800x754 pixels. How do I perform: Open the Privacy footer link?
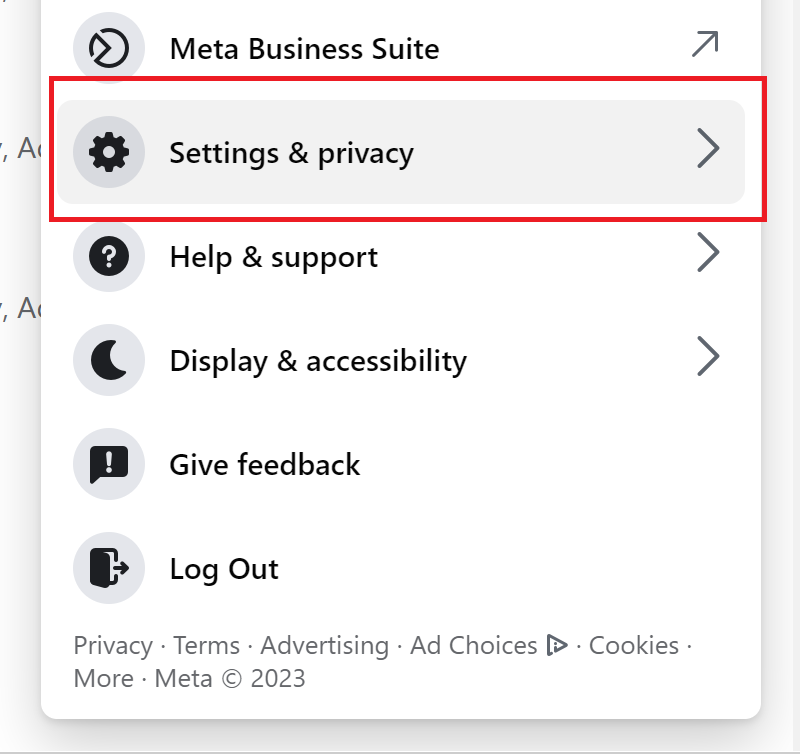(113, 646)
